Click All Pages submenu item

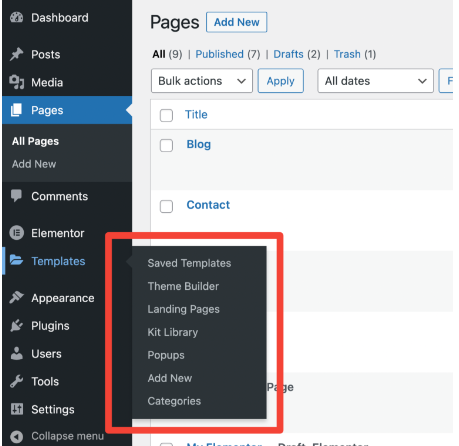click(35, 141)
